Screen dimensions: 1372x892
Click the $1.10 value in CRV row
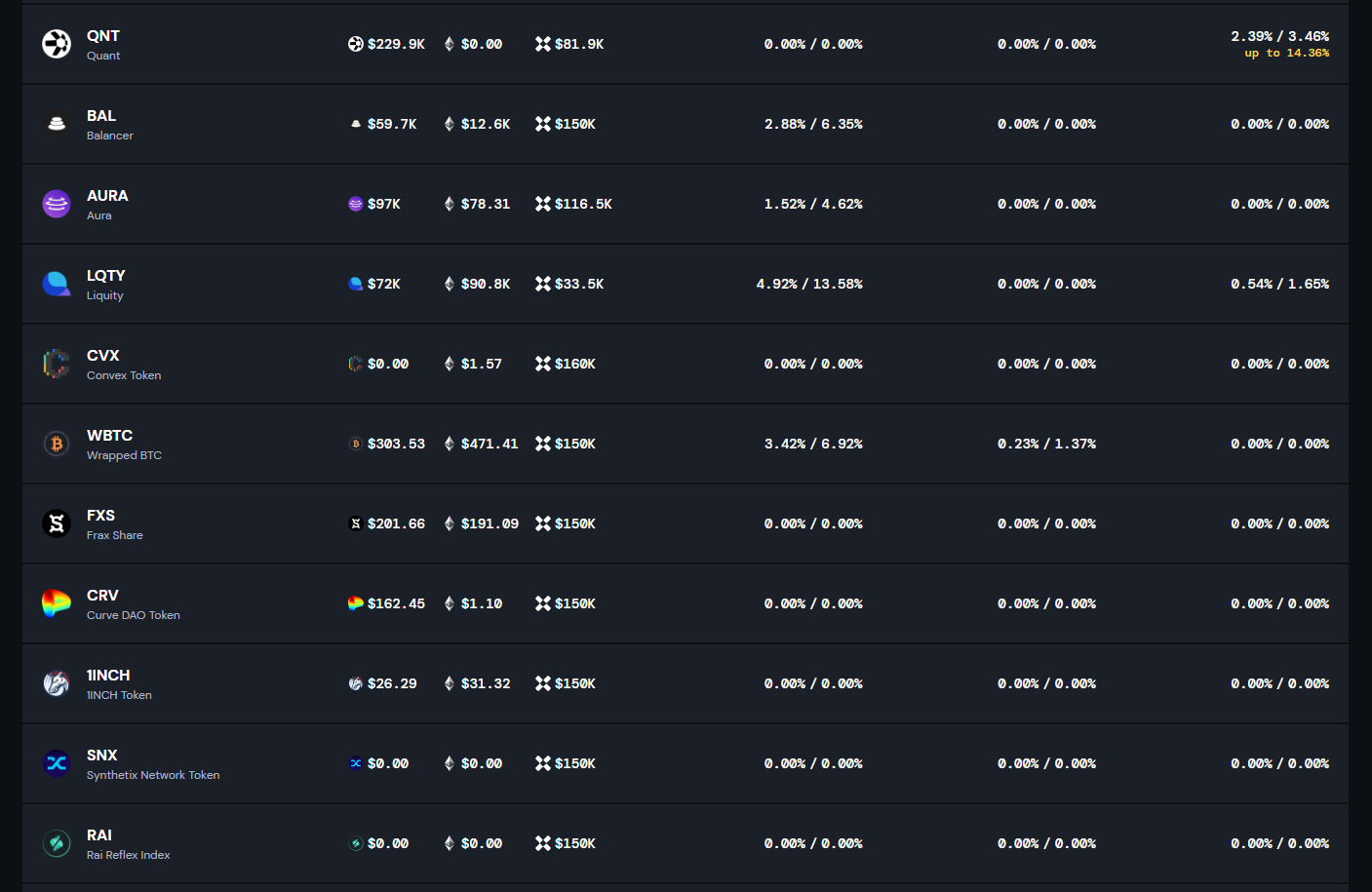coord(482,603)
